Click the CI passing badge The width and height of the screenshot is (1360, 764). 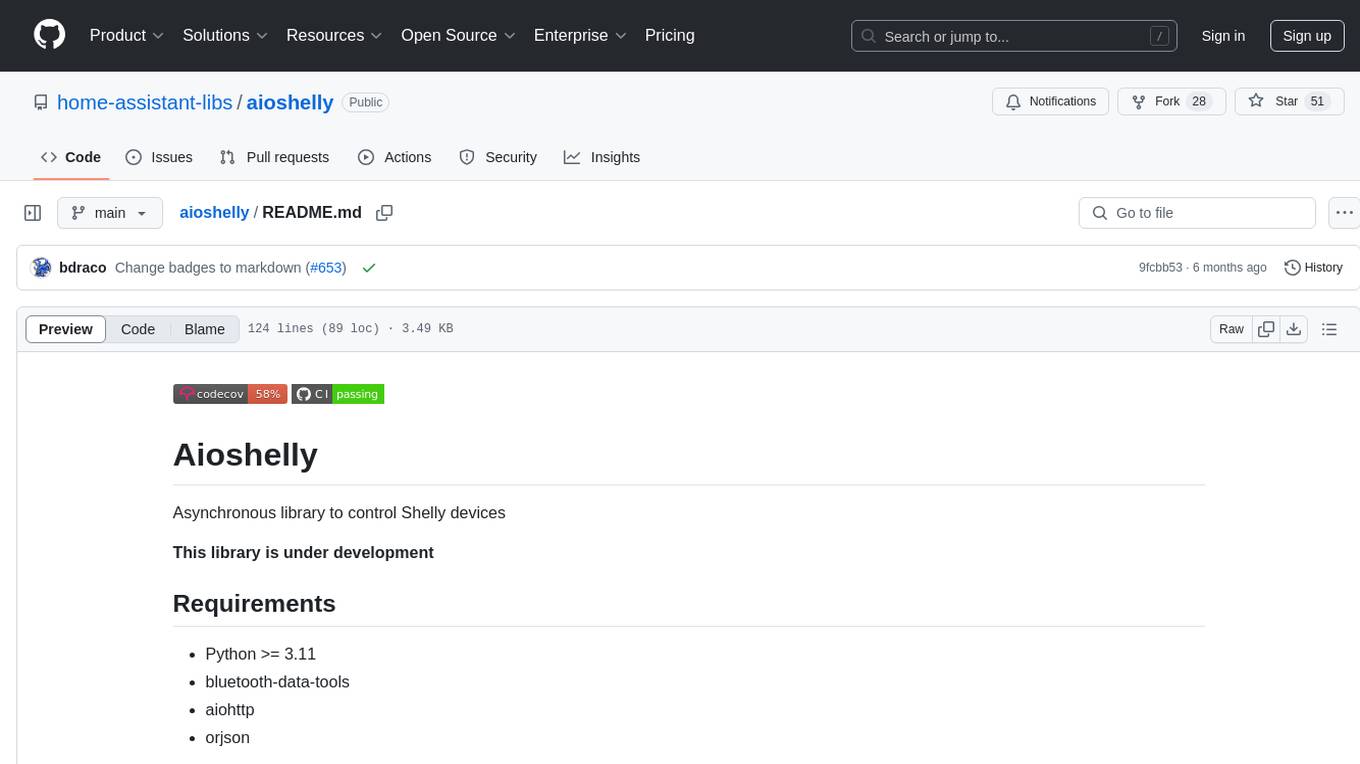tap(338, 394)
